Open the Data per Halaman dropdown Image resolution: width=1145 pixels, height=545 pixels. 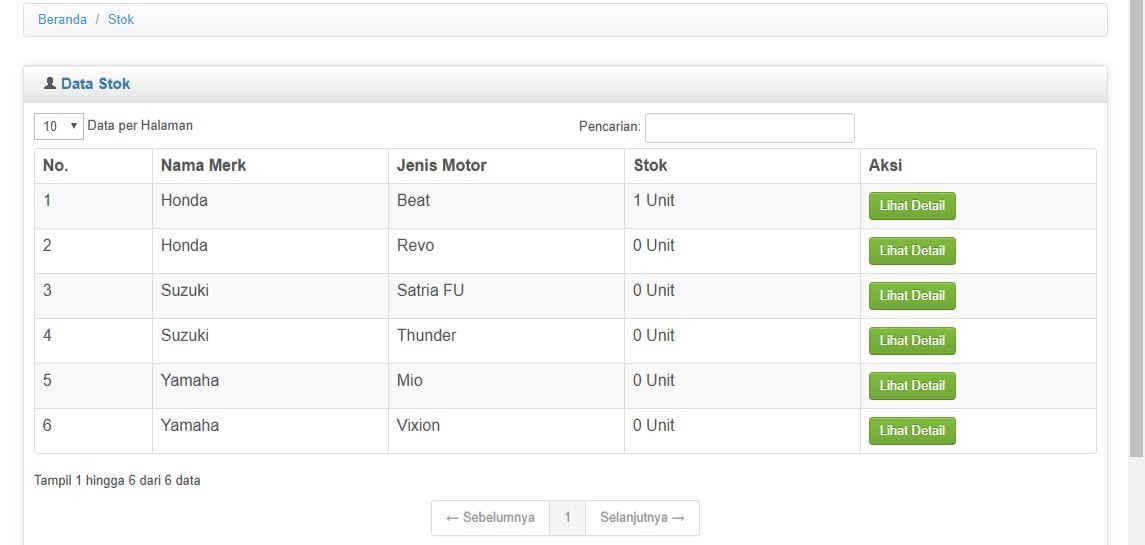click(59, 127)
